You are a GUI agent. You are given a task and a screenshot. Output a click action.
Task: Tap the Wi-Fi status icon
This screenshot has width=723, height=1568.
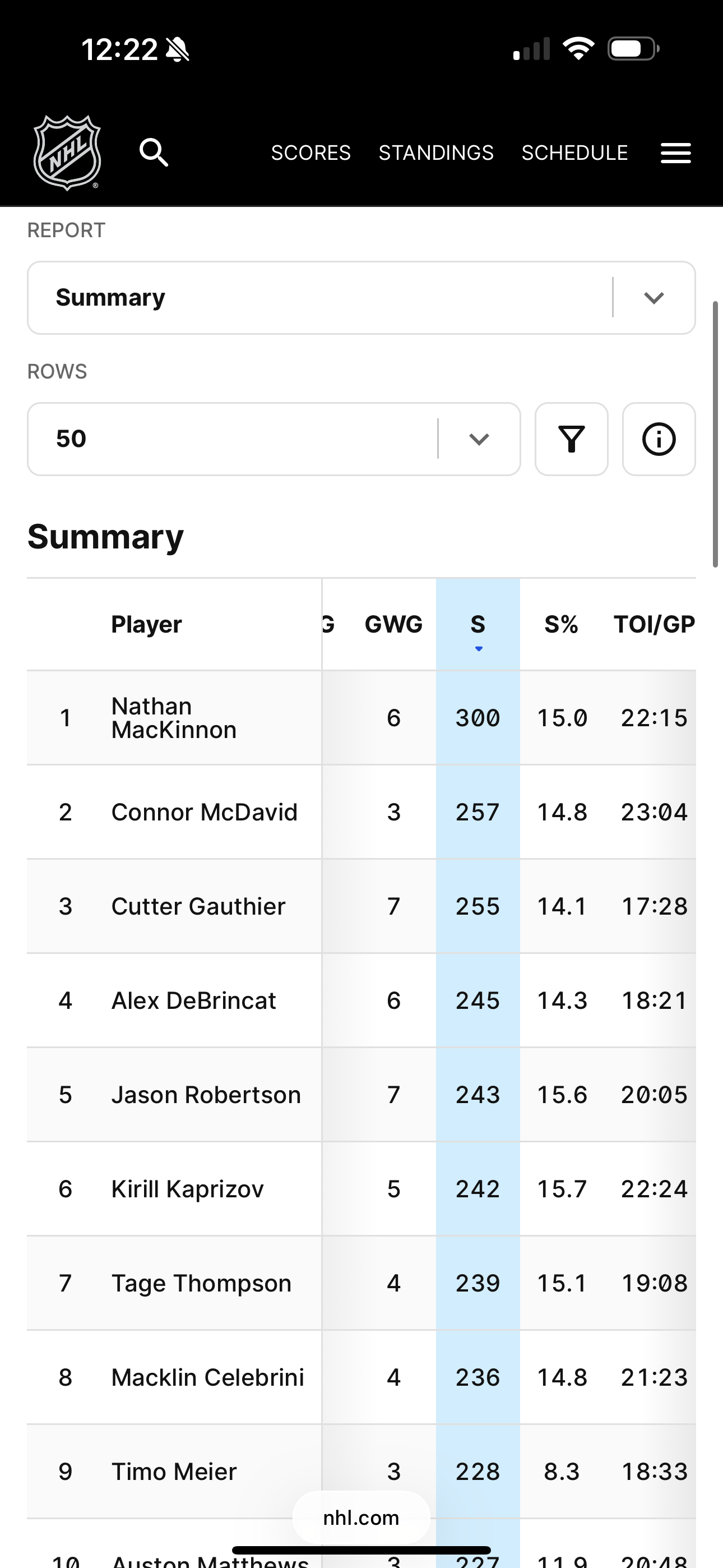(578, 49)
